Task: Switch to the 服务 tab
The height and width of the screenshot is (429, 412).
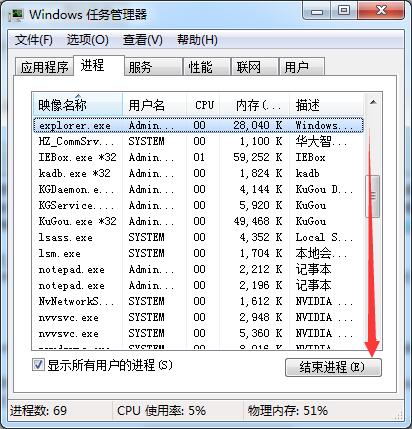Action: coord(153,67)
